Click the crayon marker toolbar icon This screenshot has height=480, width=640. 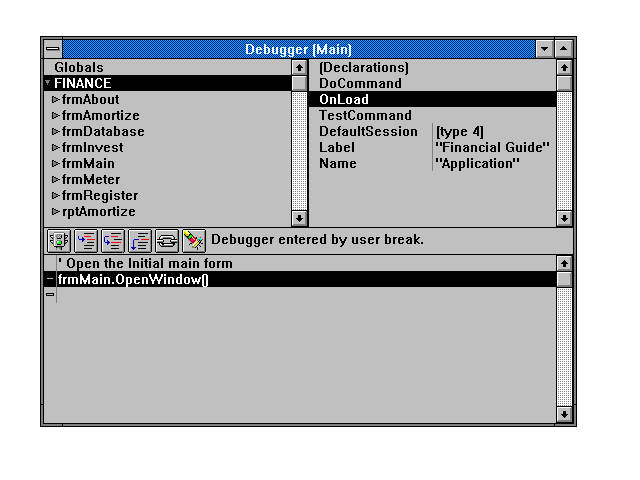click(x=193, y=240)
